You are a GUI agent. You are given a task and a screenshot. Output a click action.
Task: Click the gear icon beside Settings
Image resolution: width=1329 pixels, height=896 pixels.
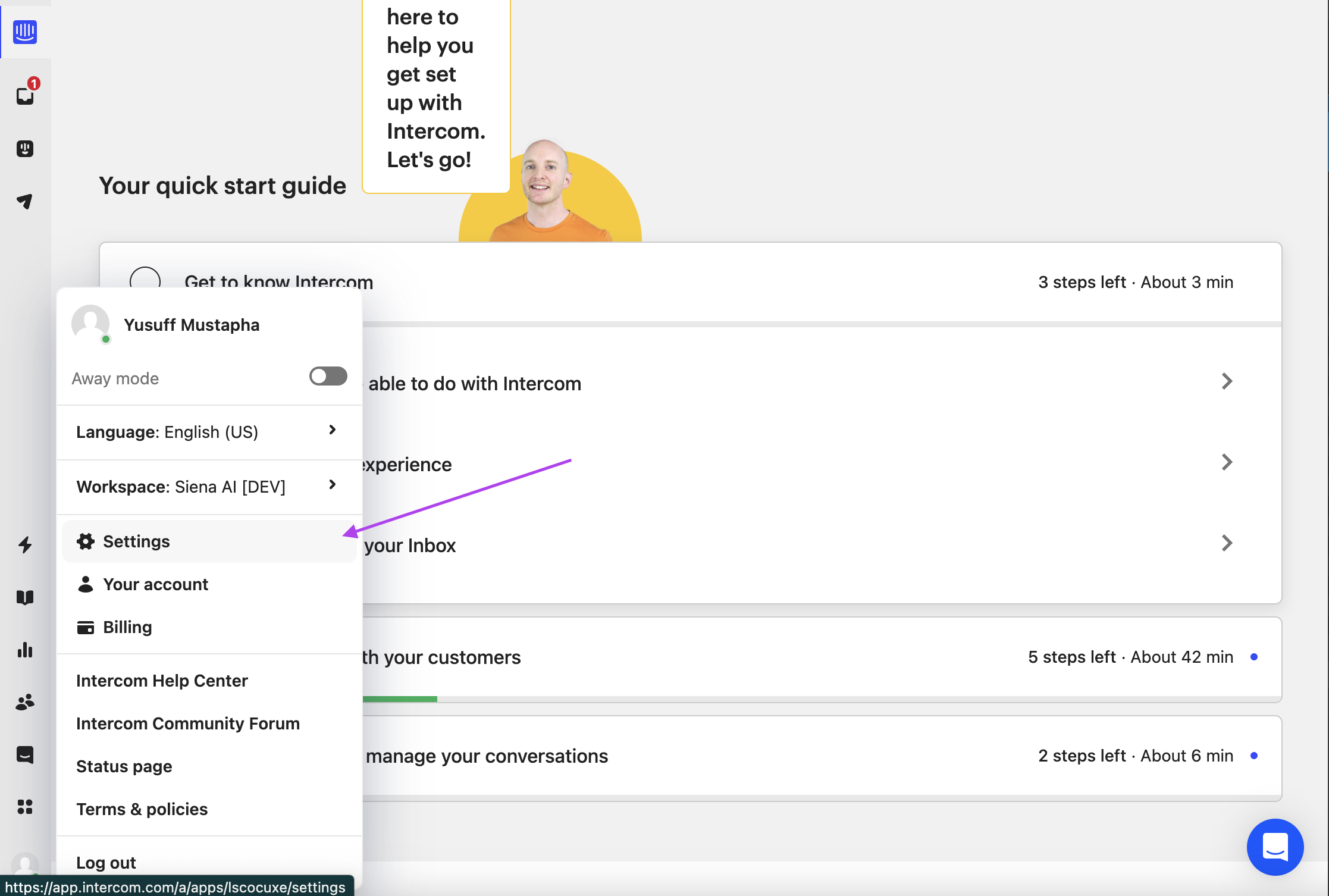point(86,541)
